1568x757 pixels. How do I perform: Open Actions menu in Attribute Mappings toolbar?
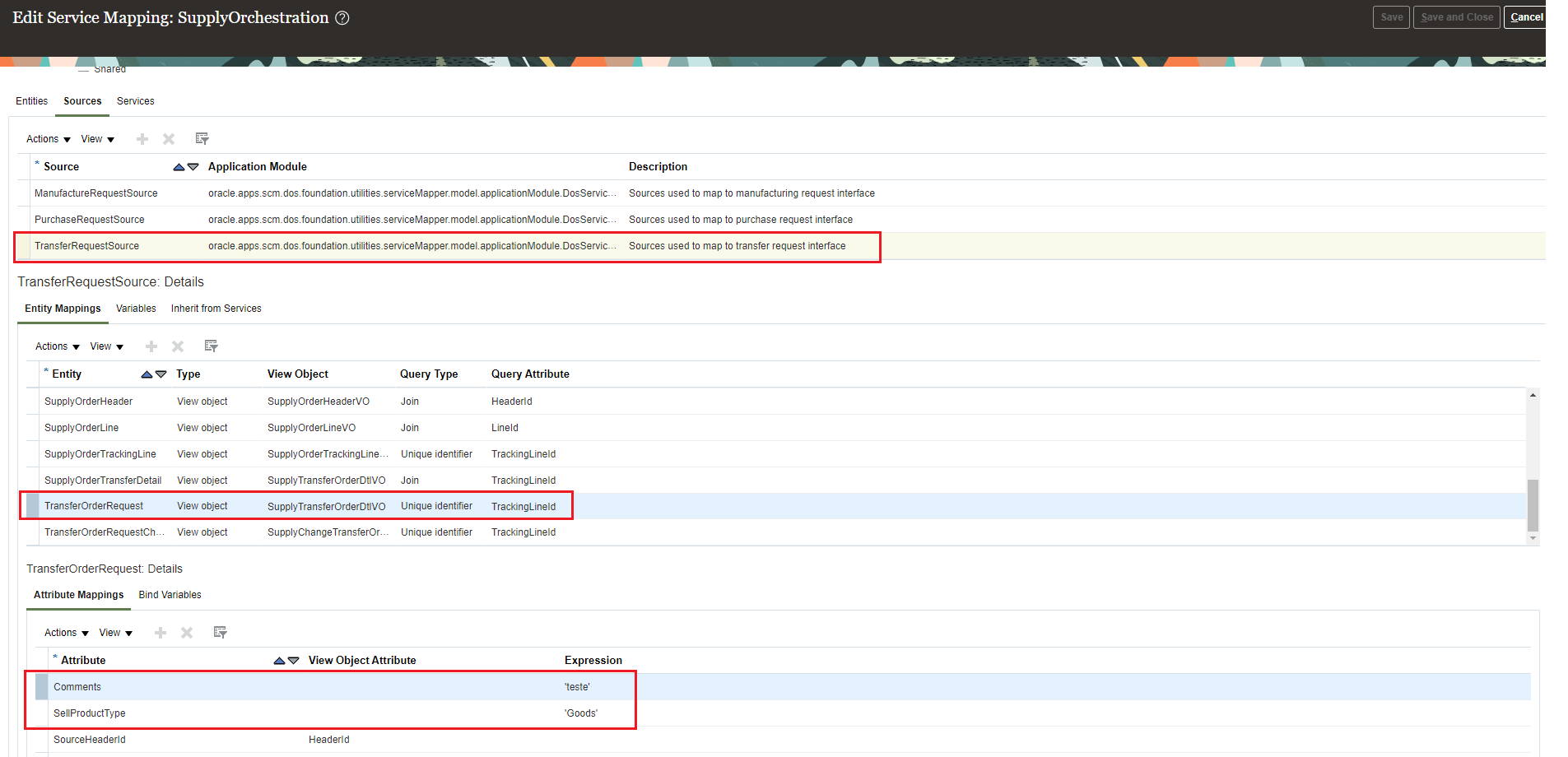[67, 633]
